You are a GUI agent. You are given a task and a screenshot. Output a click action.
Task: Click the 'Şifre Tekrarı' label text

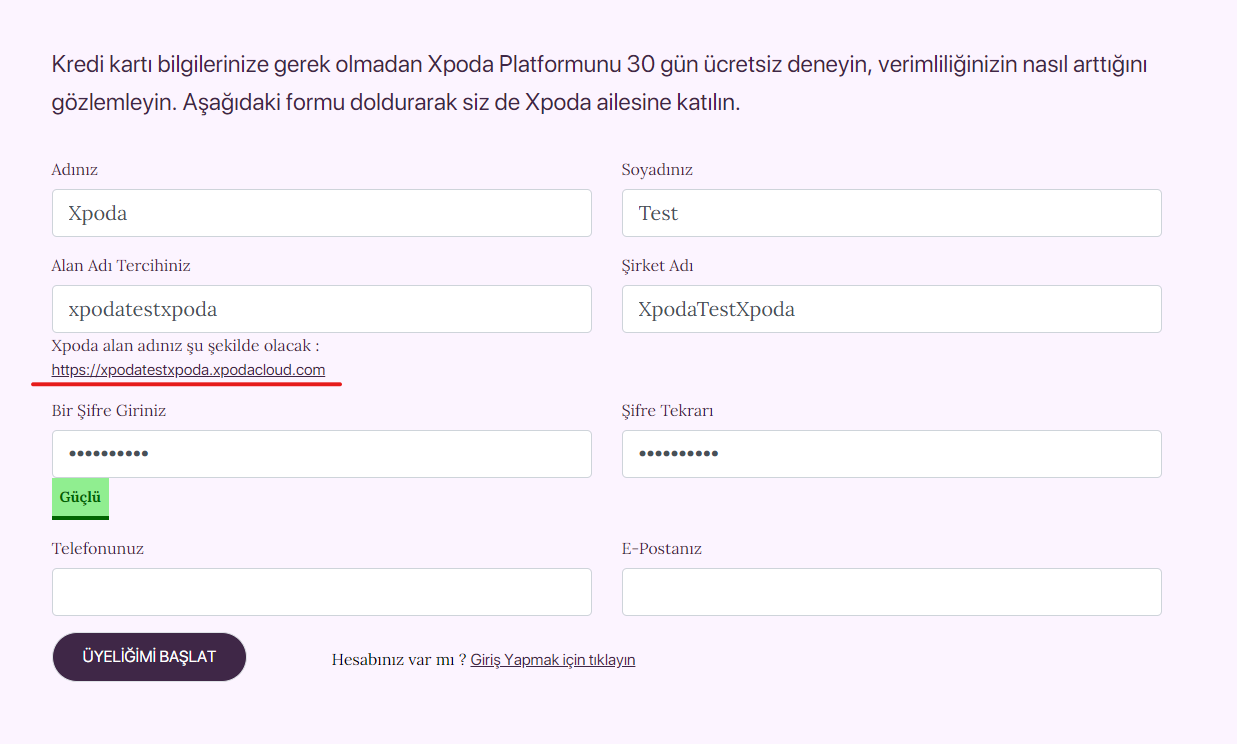click(x=667, y=411)
